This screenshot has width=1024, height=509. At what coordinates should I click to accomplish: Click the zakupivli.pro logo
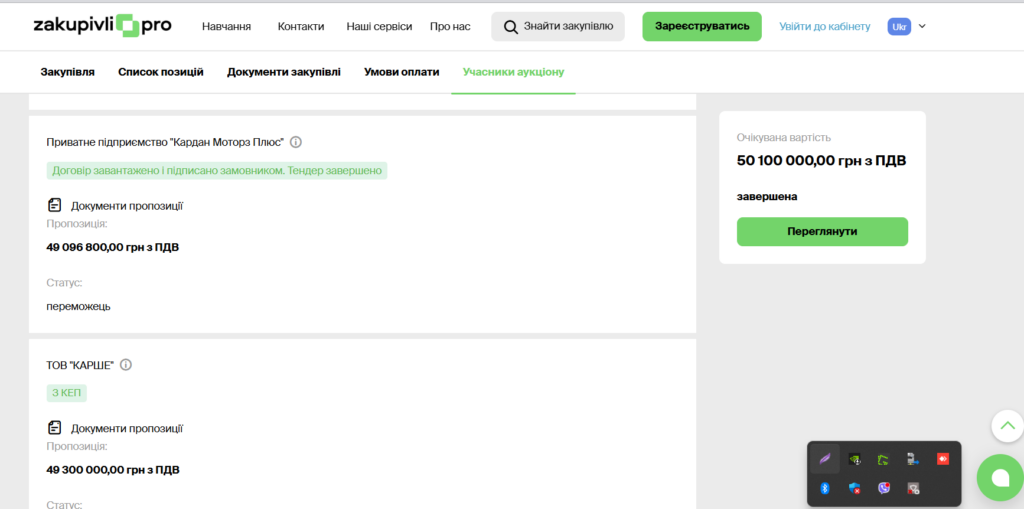pyautogui.click(x=102, y=26)
